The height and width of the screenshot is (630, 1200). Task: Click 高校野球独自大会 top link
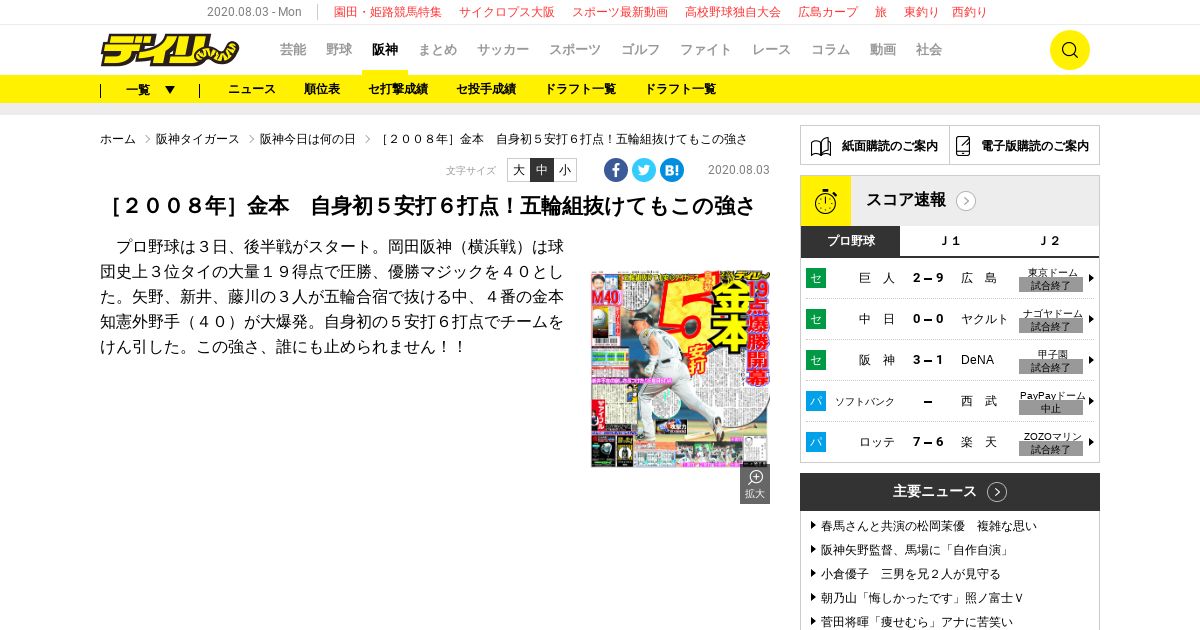coord(733,12)
